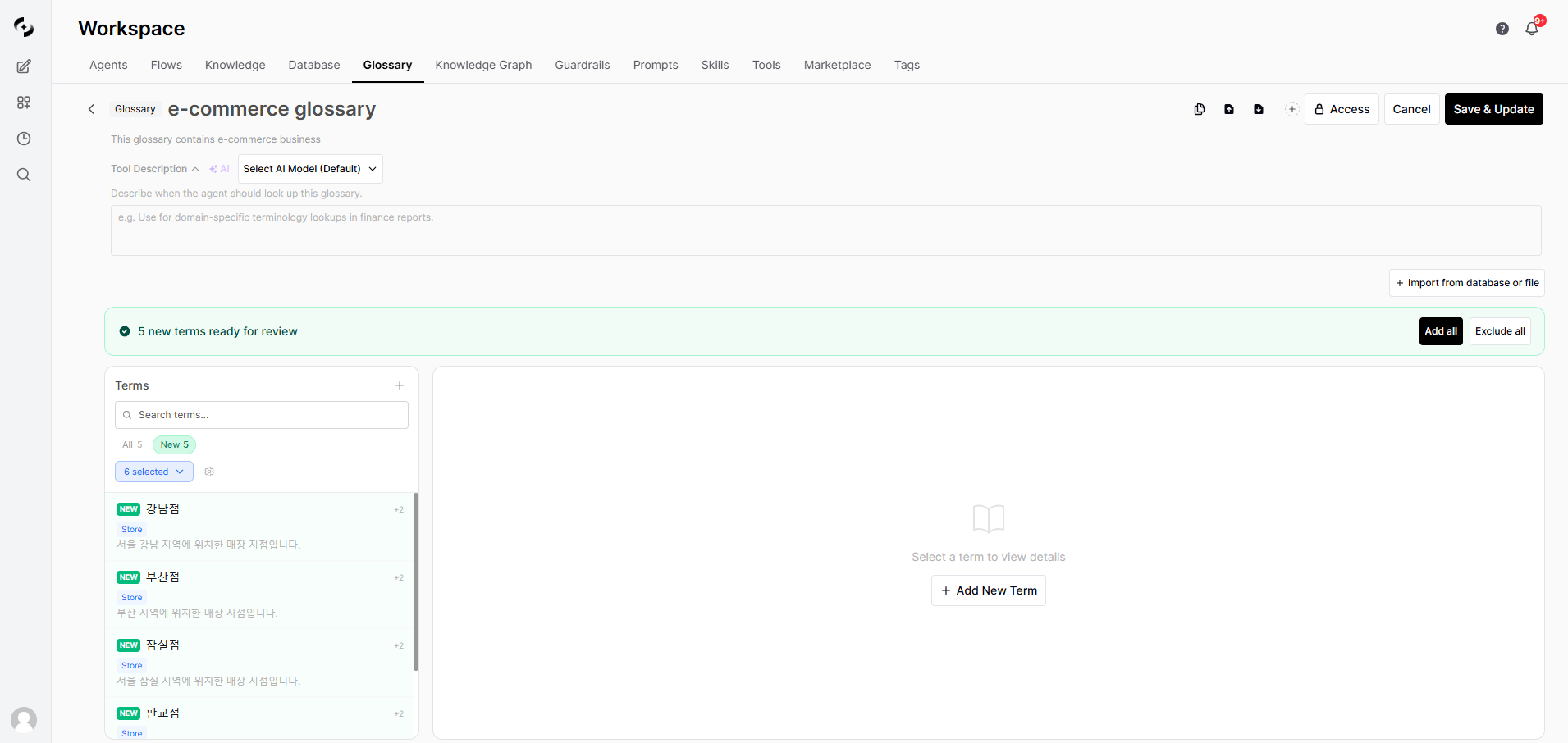Click the upload file icon
This screenshot has height=743, width=1568.
coord(1229,109)
